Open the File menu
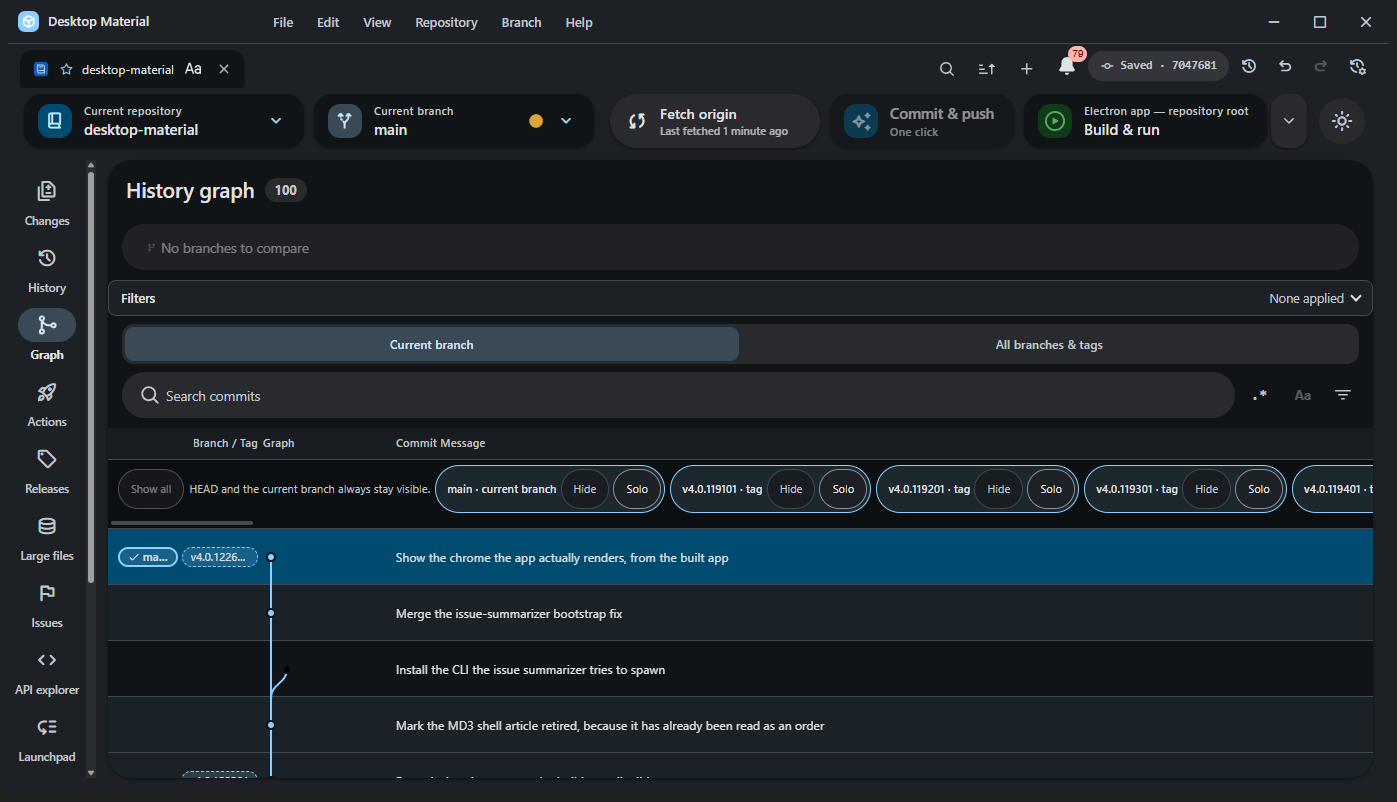Viewport: 1397px width, 802px height. coord(283,22)
